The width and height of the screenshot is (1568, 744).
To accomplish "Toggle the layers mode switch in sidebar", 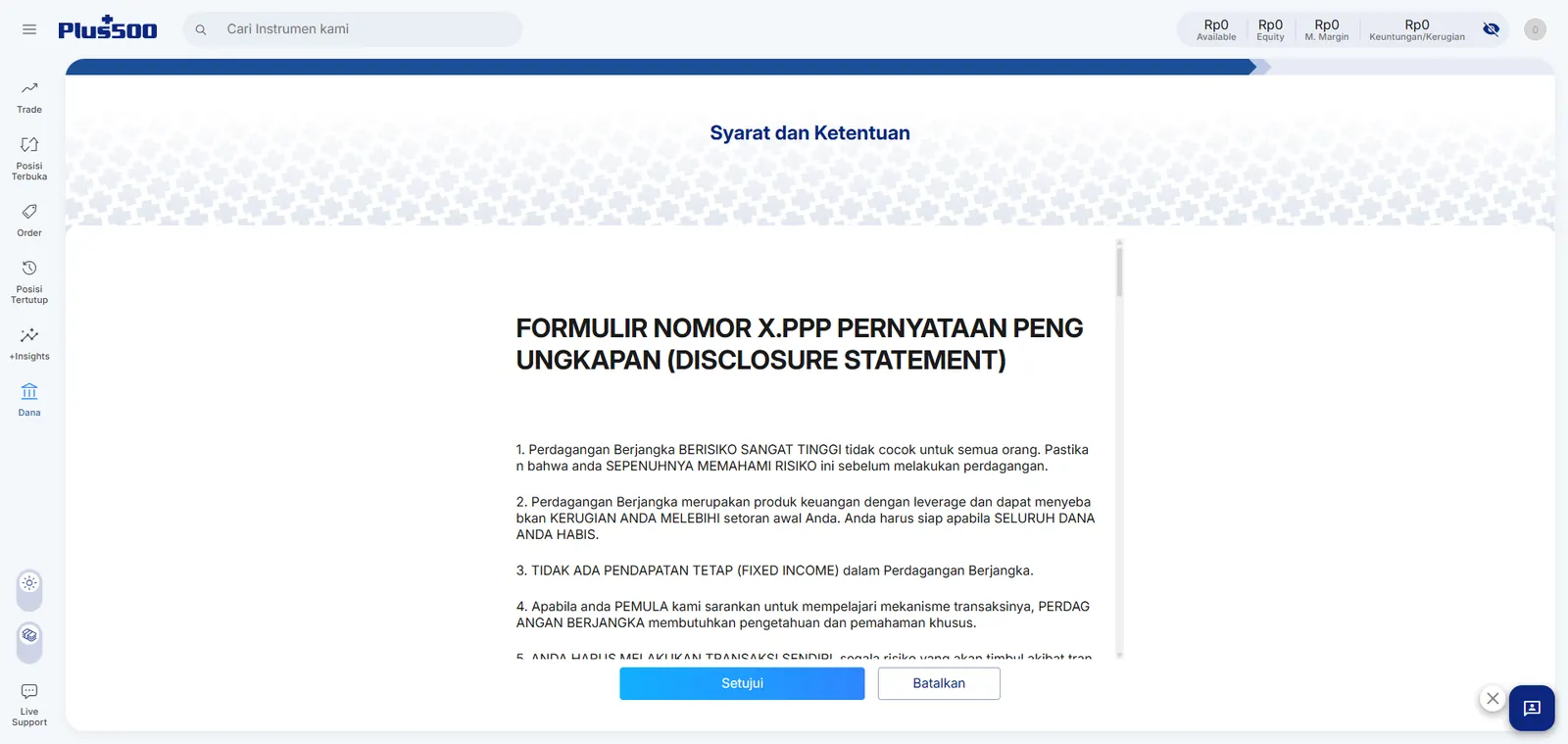I will (x=29, y=642).
